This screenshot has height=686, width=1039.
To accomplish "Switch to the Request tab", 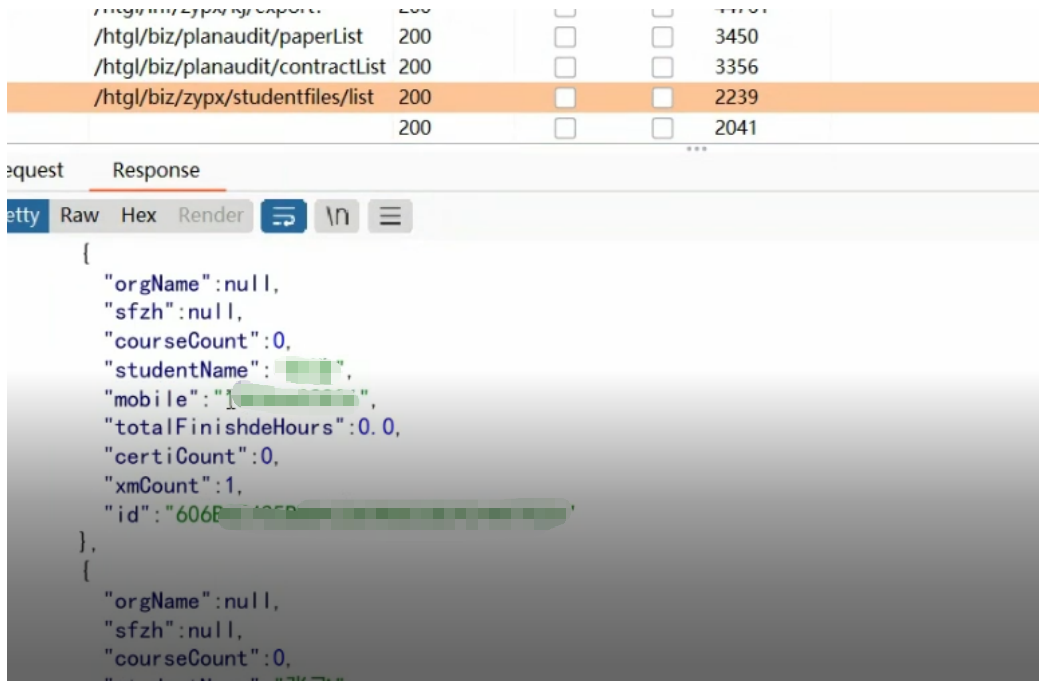I will tap(35, 171).
